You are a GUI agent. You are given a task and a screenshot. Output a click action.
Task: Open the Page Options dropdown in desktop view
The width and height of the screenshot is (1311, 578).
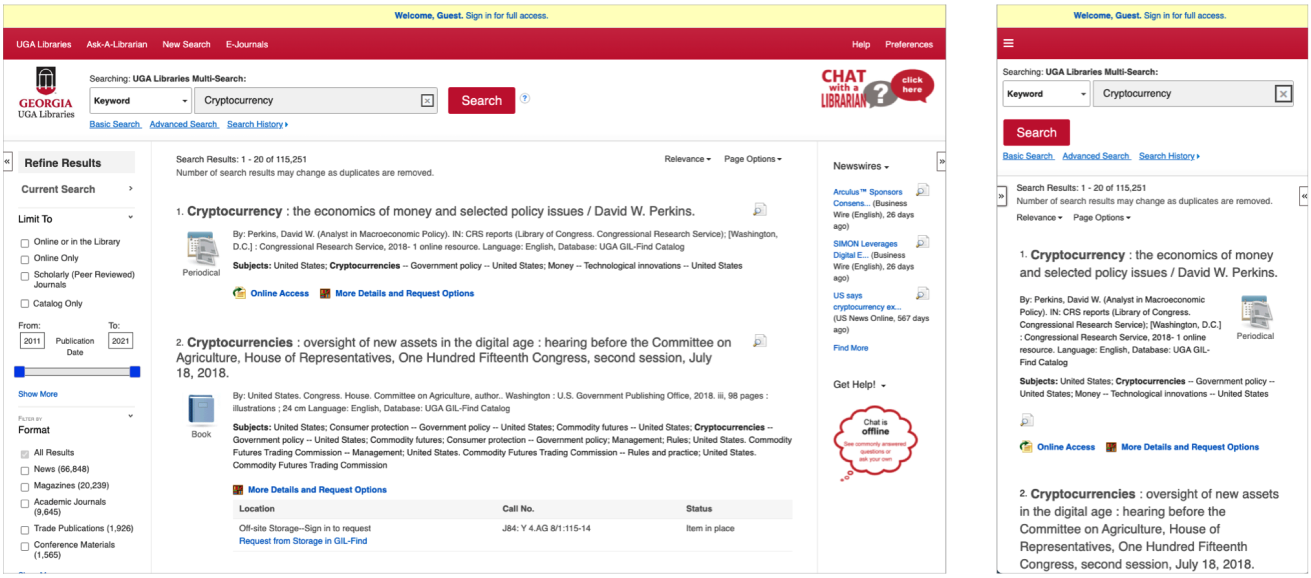coord(752,159)
